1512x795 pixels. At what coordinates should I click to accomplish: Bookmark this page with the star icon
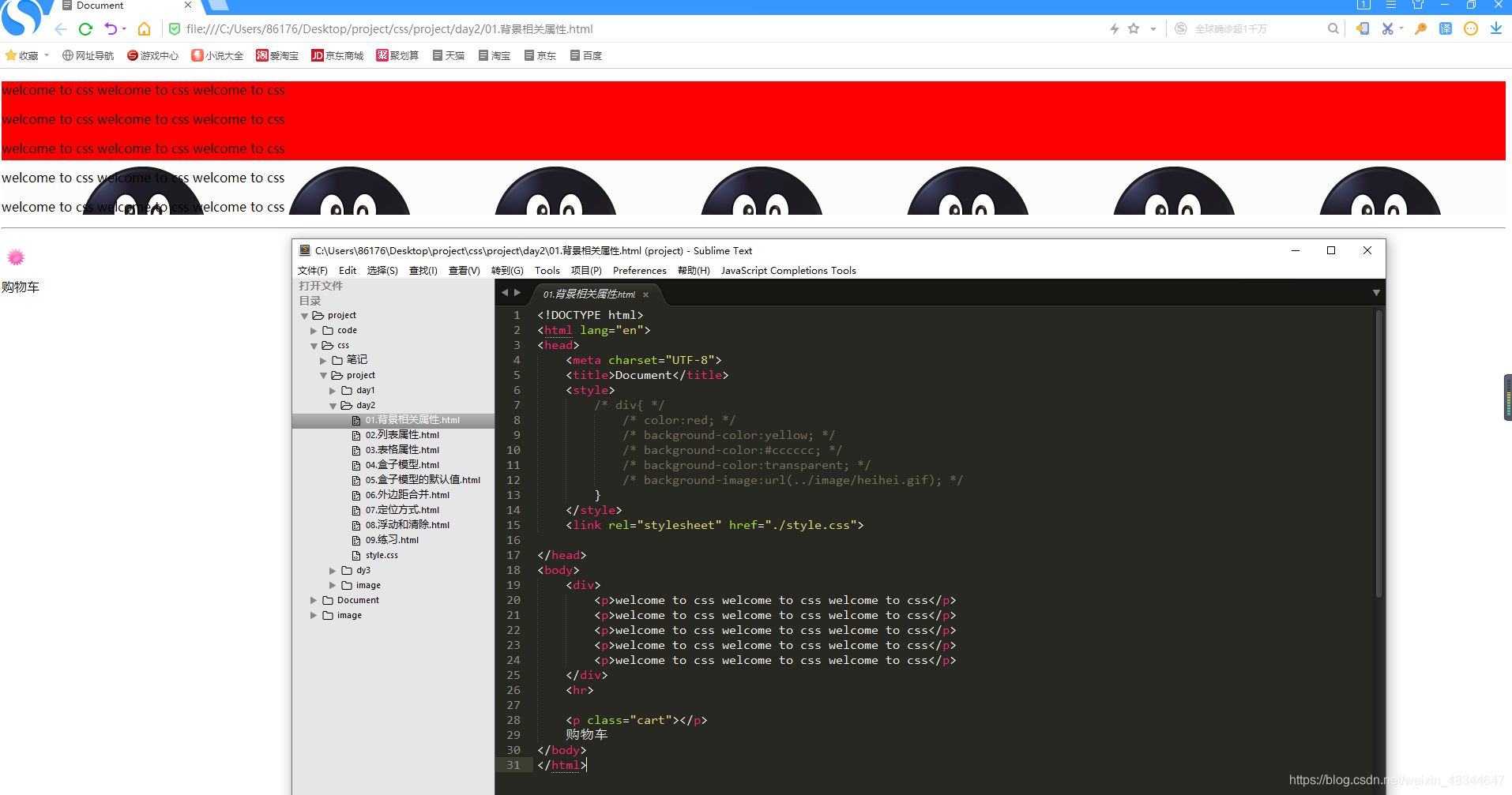tap(1134, 28)
